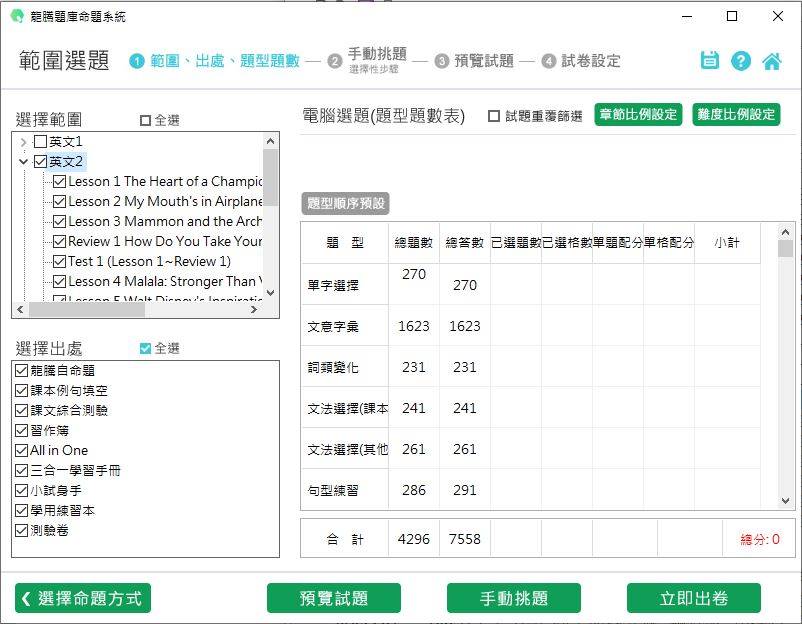The height and width of the screenshot is (624, 802).
Task: Click the app logo in title bar
Action: coord(17,16)
